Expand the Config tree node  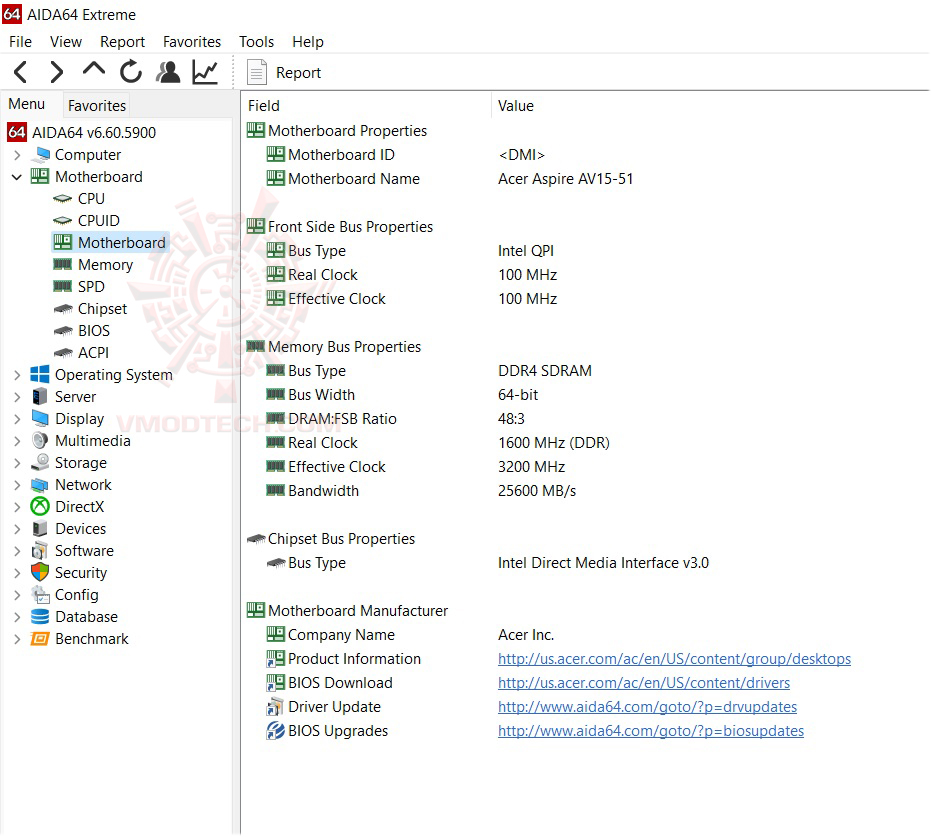pos(17,595)
